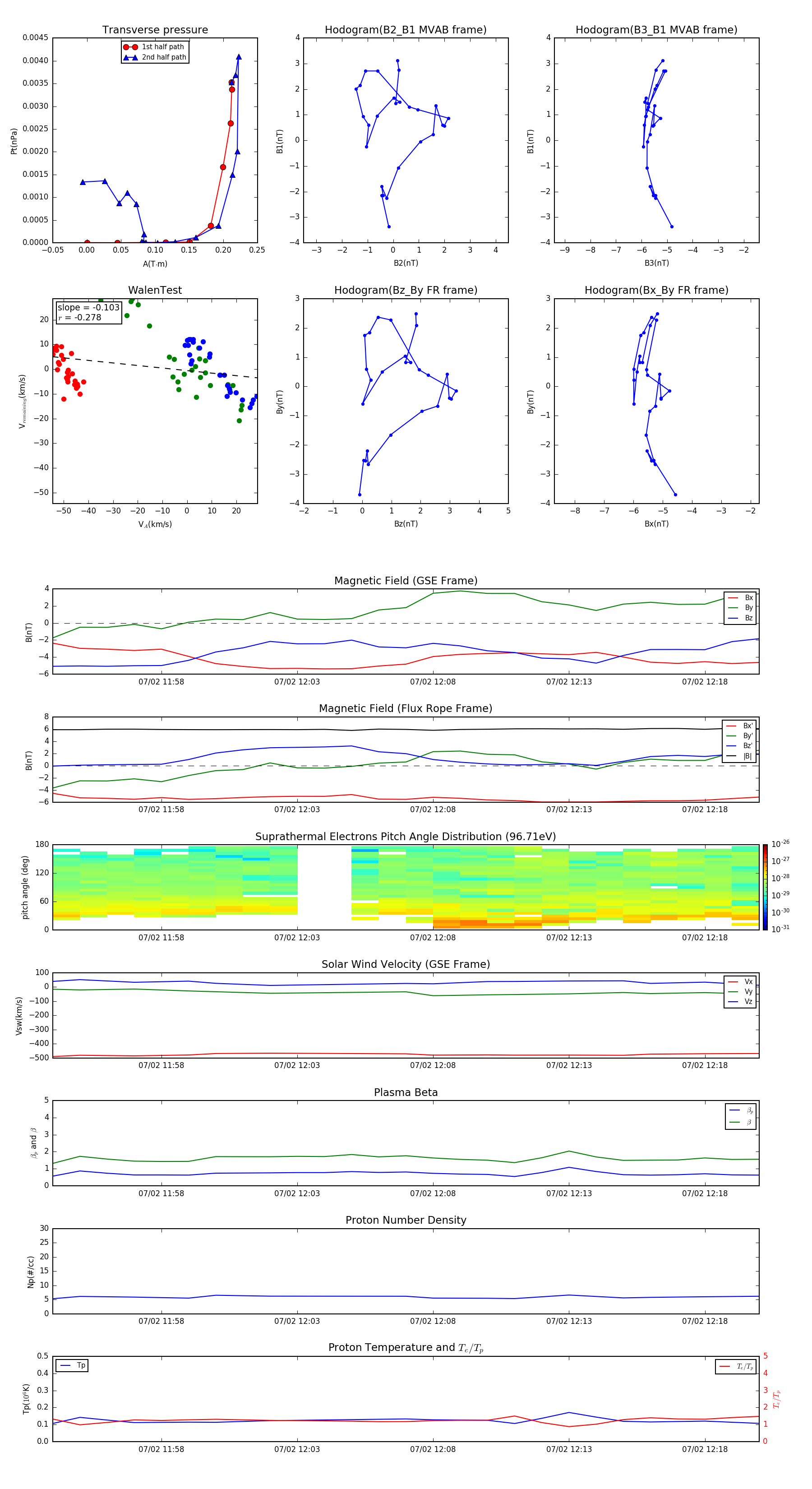Click the "Bx" legend entry in the GSE magnetic field plot
This screenshot has height=1489, width=812.
[x=740, y=598]
